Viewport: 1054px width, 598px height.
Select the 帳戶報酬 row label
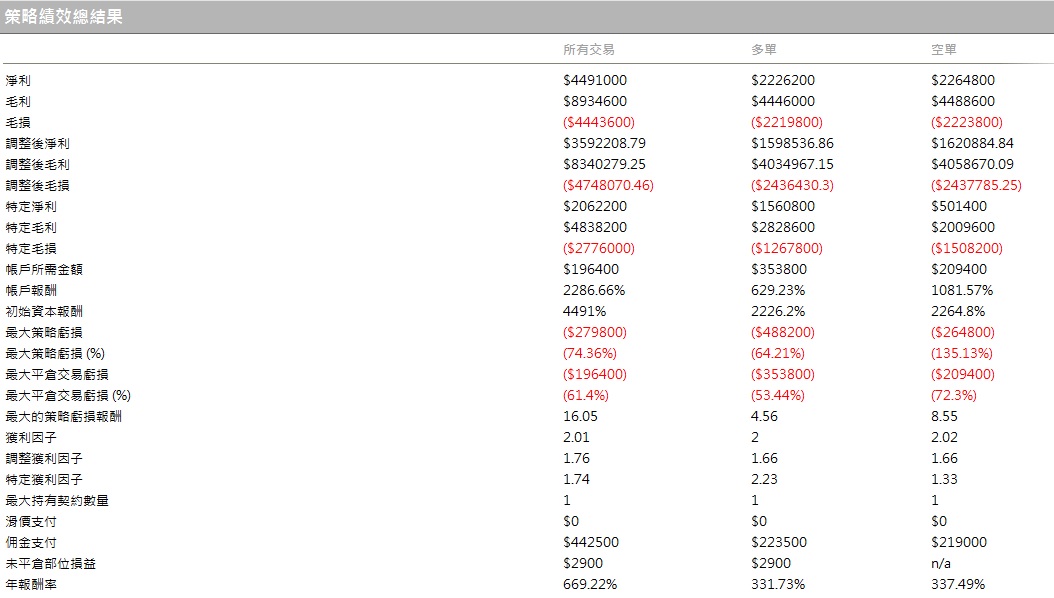[31, 291]
